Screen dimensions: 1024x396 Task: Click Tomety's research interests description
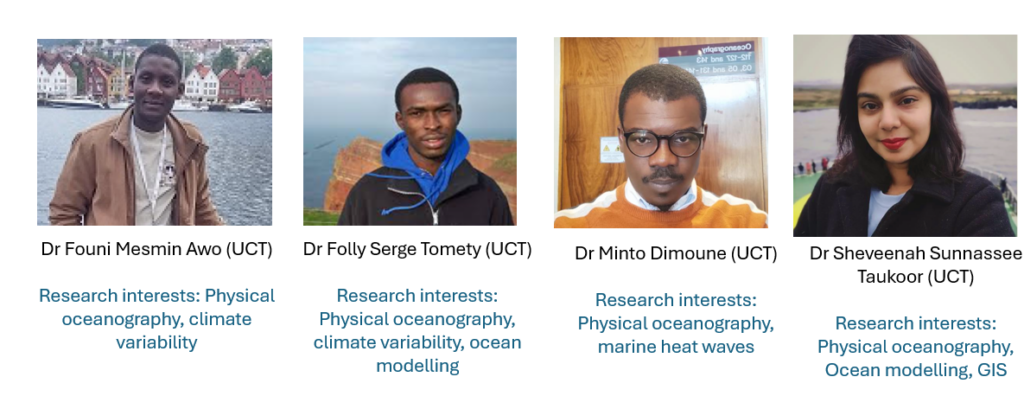pos(417,331)
